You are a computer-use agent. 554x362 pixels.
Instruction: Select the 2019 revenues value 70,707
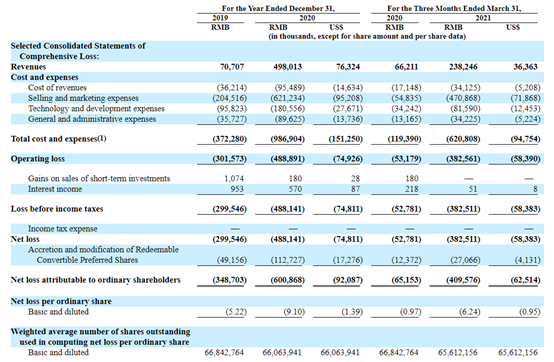coord(232,67)
